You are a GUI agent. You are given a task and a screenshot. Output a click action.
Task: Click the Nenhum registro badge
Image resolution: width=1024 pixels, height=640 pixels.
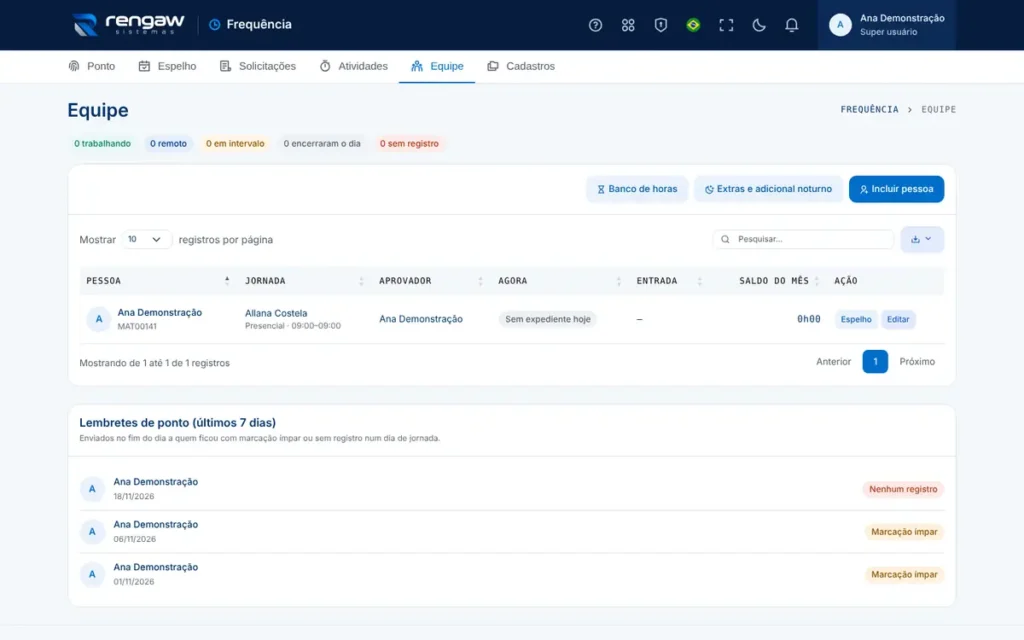[903, 489]
